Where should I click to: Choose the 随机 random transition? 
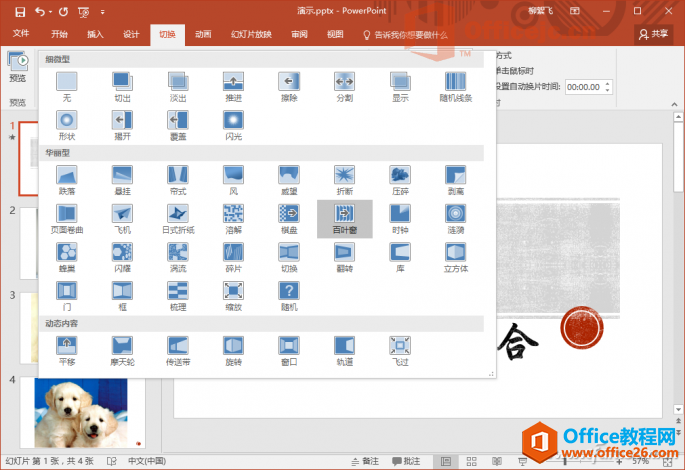(289, 296)
